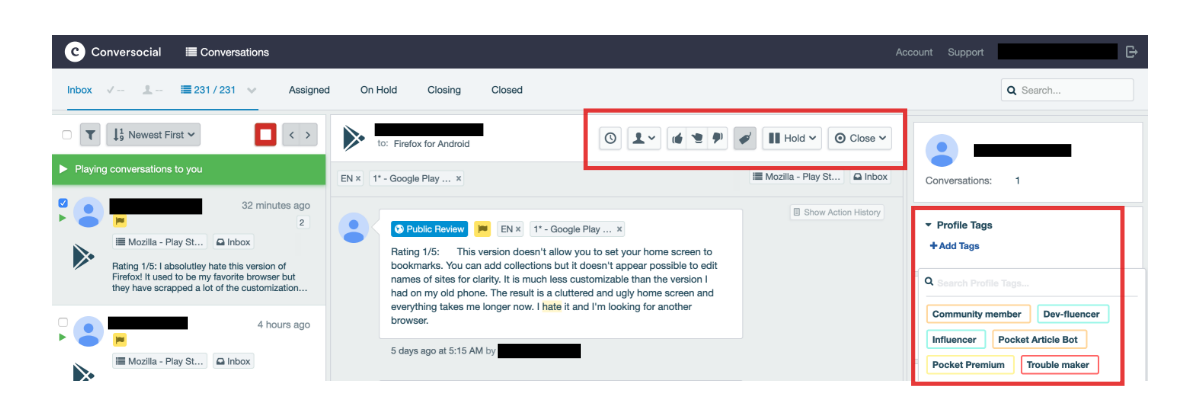Click yellow flag icon in message header
Image resolution: width=1200 pixels, height=416 pixels.
[482, 229]
